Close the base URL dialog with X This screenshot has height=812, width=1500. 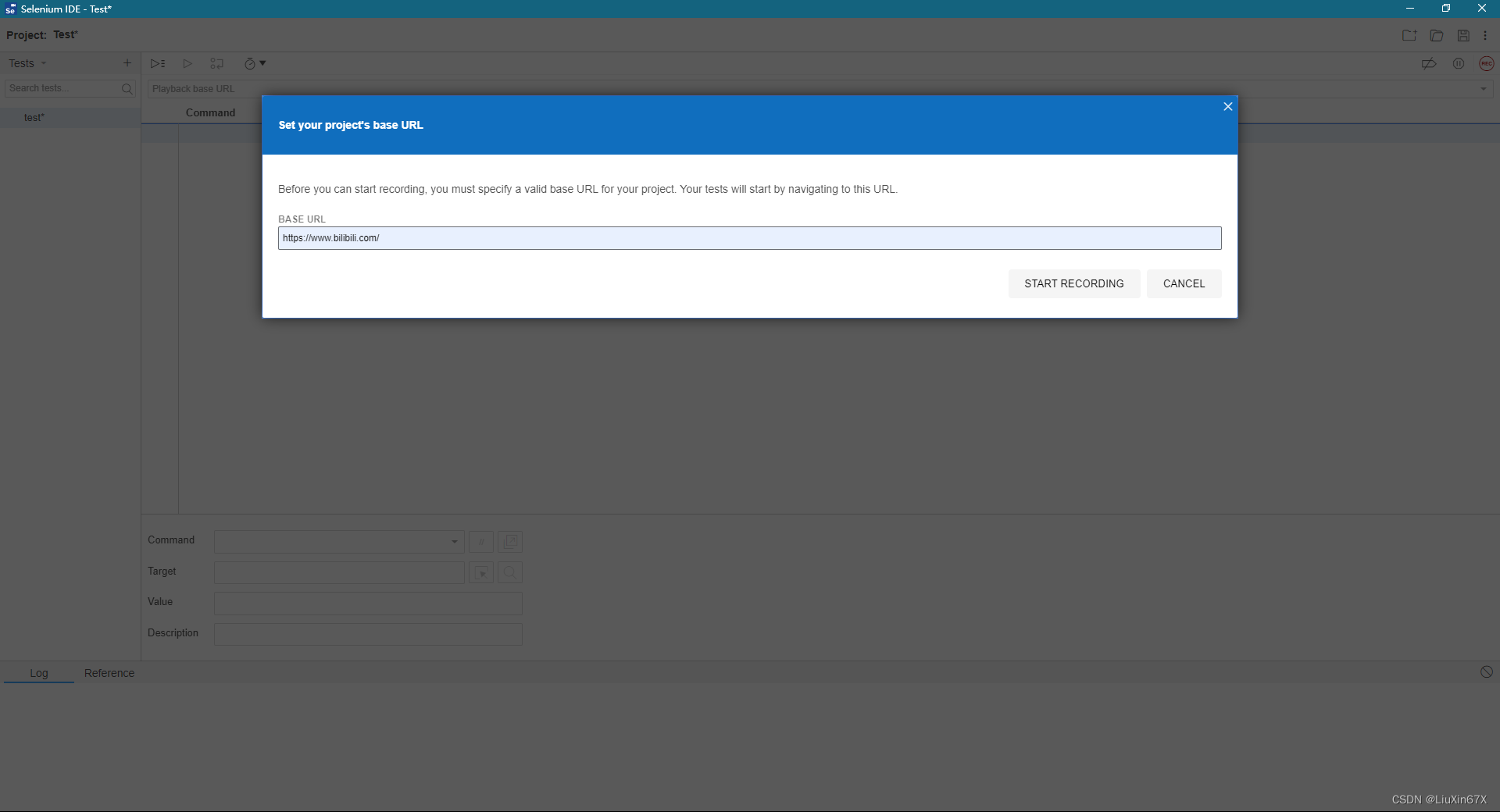coord(1227,107)
